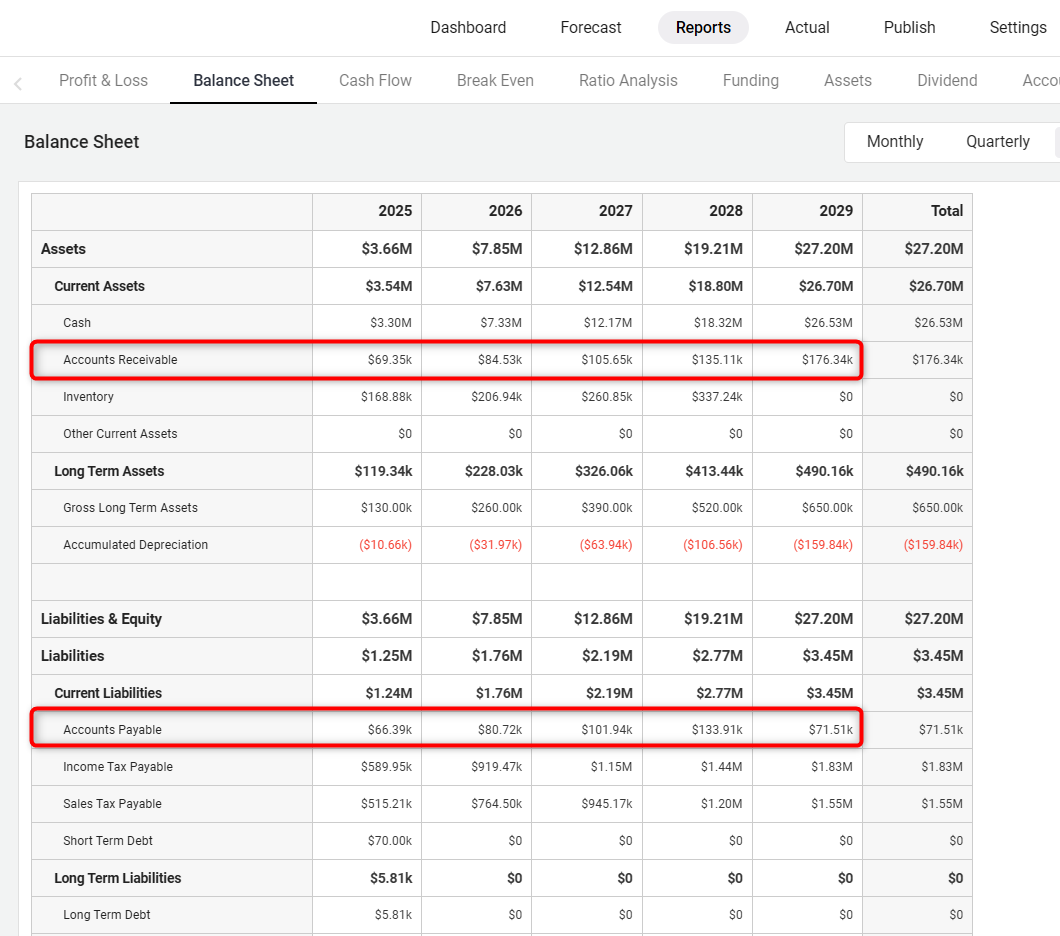Viewport: 1060px width, 936px height.
Task: Open the Actual section
Action: tap(807, 27)
